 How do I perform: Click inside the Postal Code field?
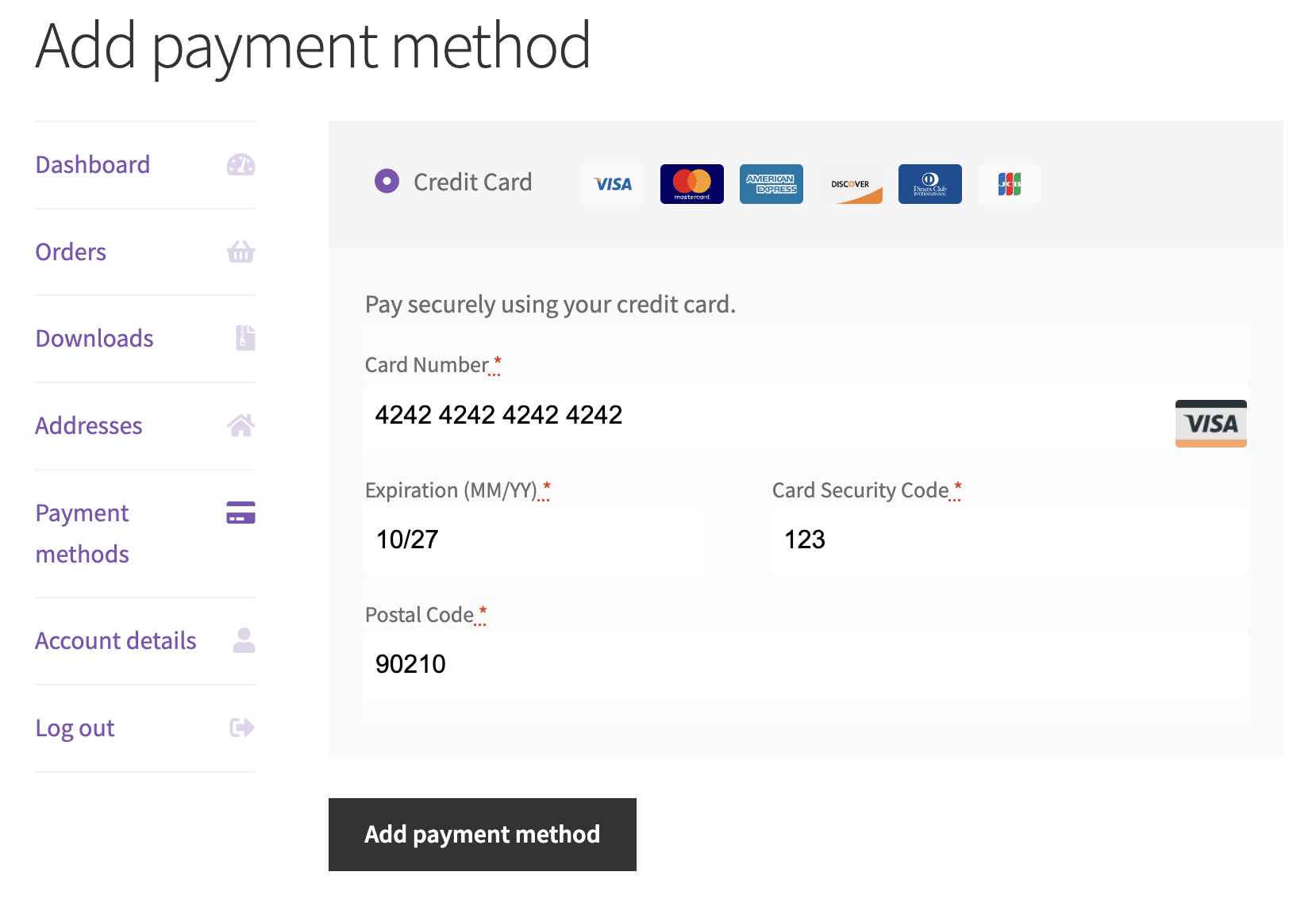[805, 665]
